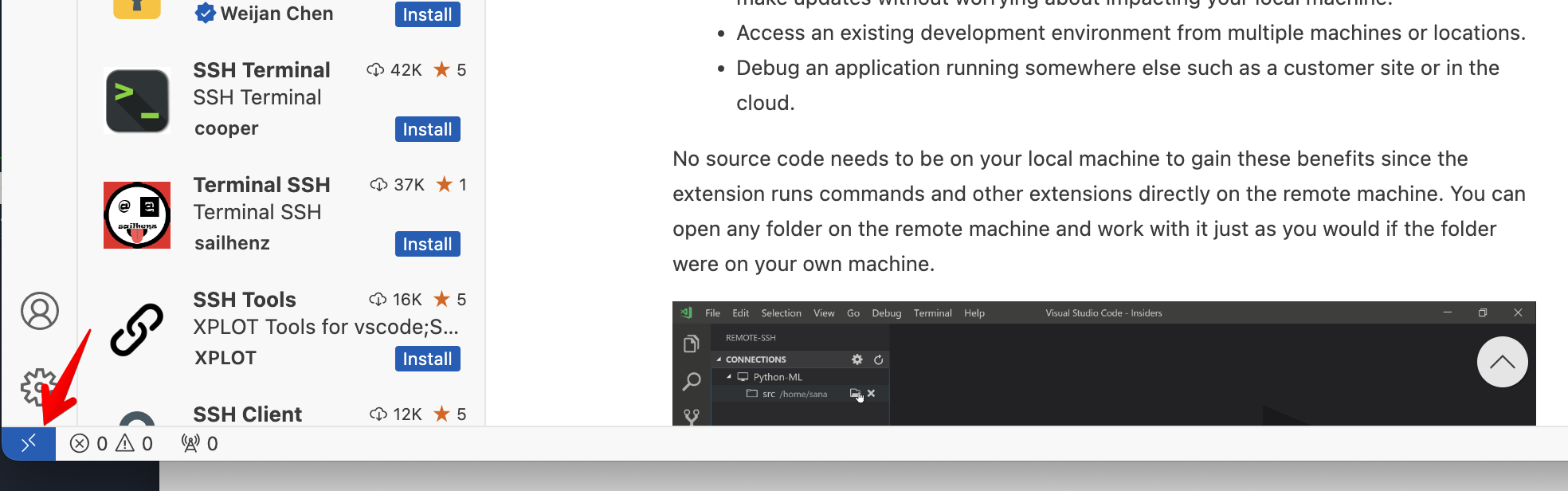1568x491 pixels.
Task: Click the SSH Client 12K download count
Action: (x=395, y=414)
